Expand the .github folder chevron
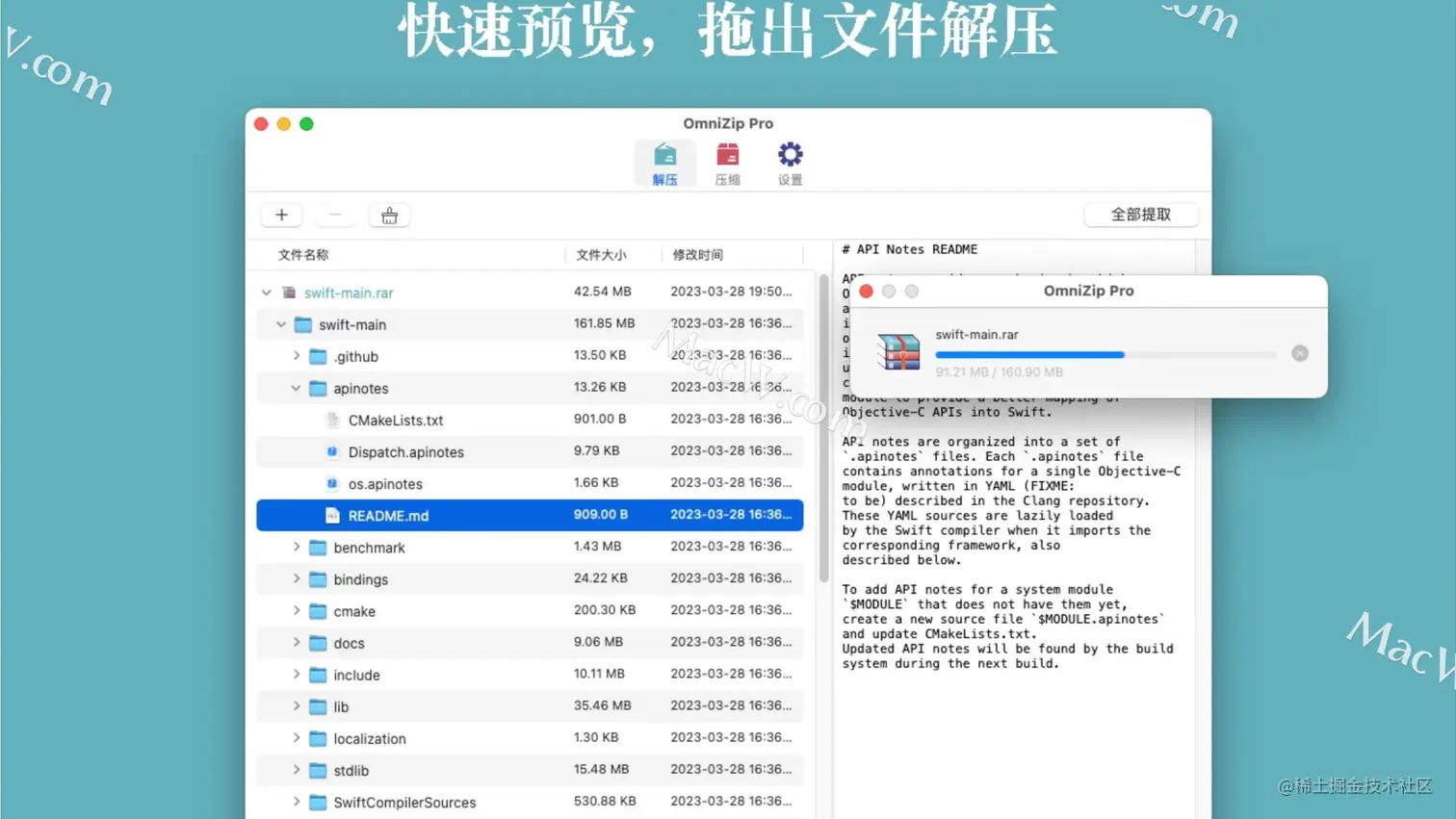The image size is (1456, 819). 296,356
